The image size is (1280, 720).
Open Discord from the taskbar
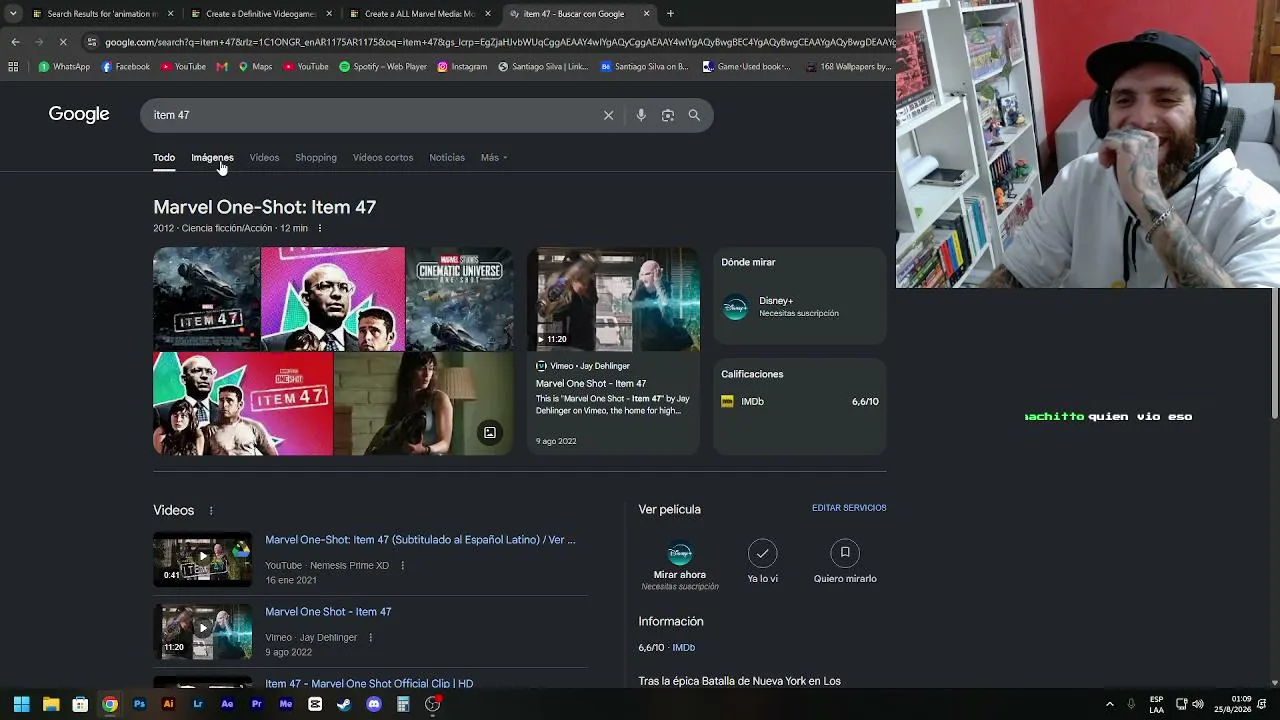(x=374, y=704)
